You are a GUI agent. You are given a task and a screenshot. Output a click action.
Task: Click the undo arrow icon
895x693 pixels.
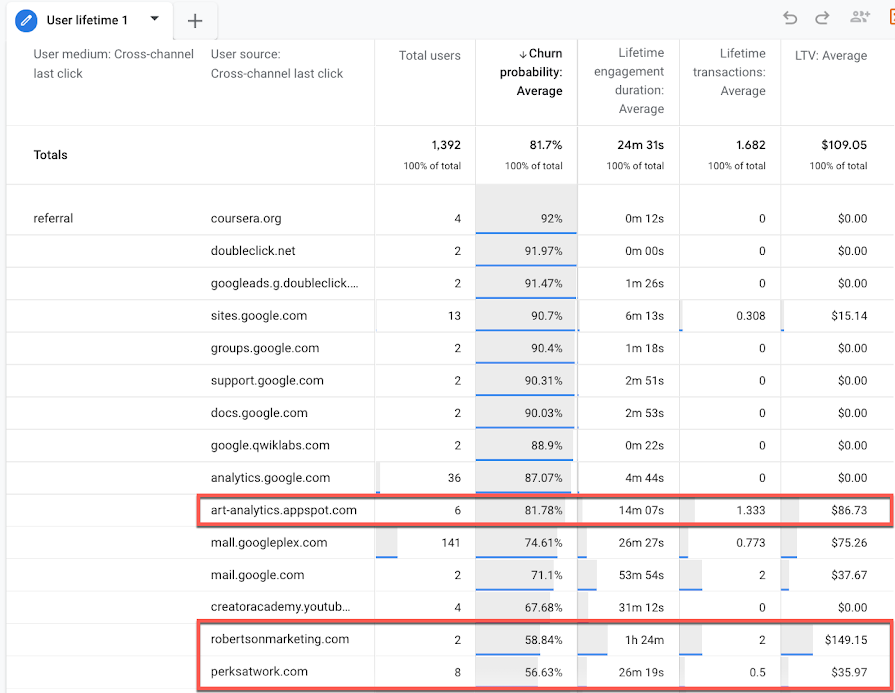(x=790, y=18)
